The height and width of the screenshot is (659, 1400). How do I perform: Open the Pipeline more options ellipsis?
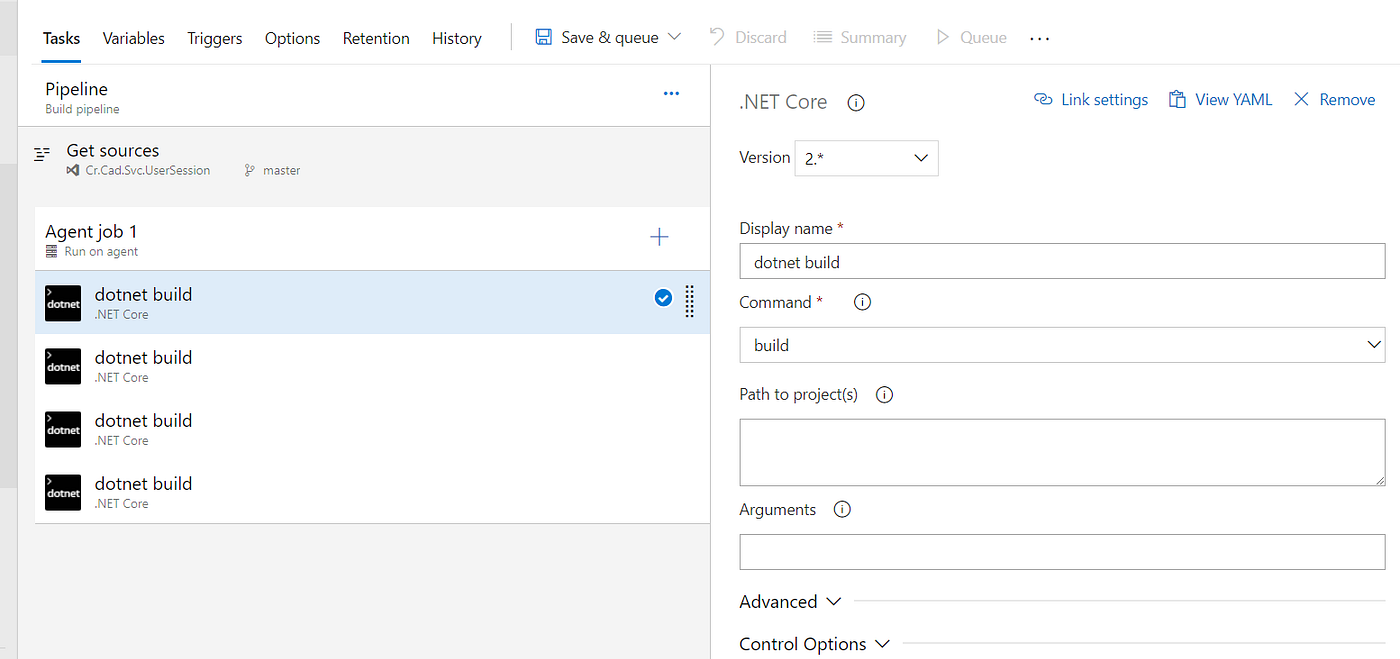click(671, 93)
